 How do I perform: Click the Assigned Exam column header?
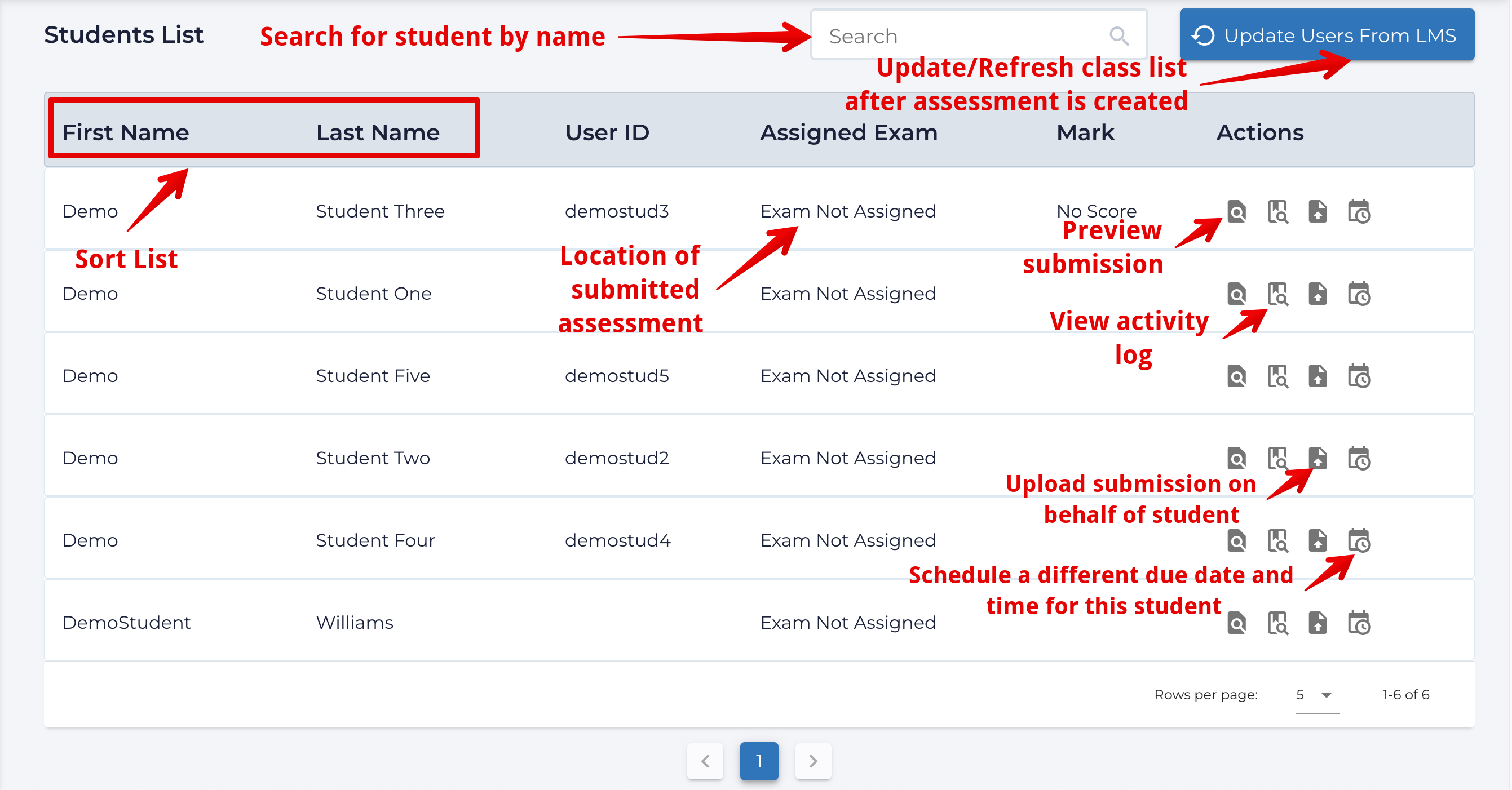click(848, 132)
